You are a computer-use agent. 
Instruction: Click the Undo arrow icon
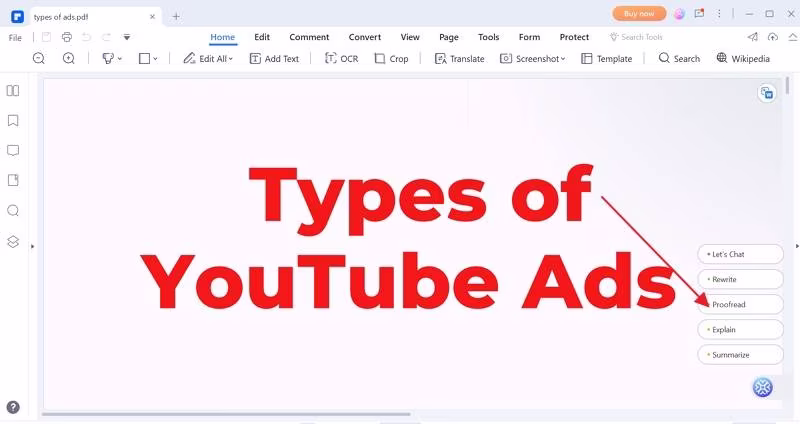point(87,37)
